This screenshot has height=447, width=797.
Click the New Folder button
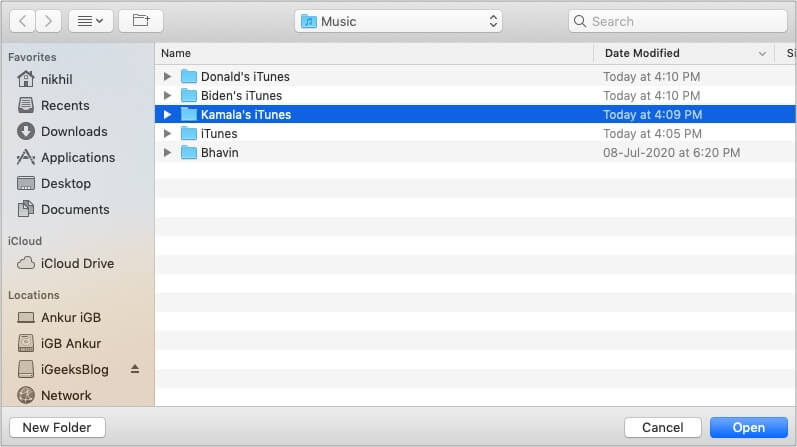57,428
